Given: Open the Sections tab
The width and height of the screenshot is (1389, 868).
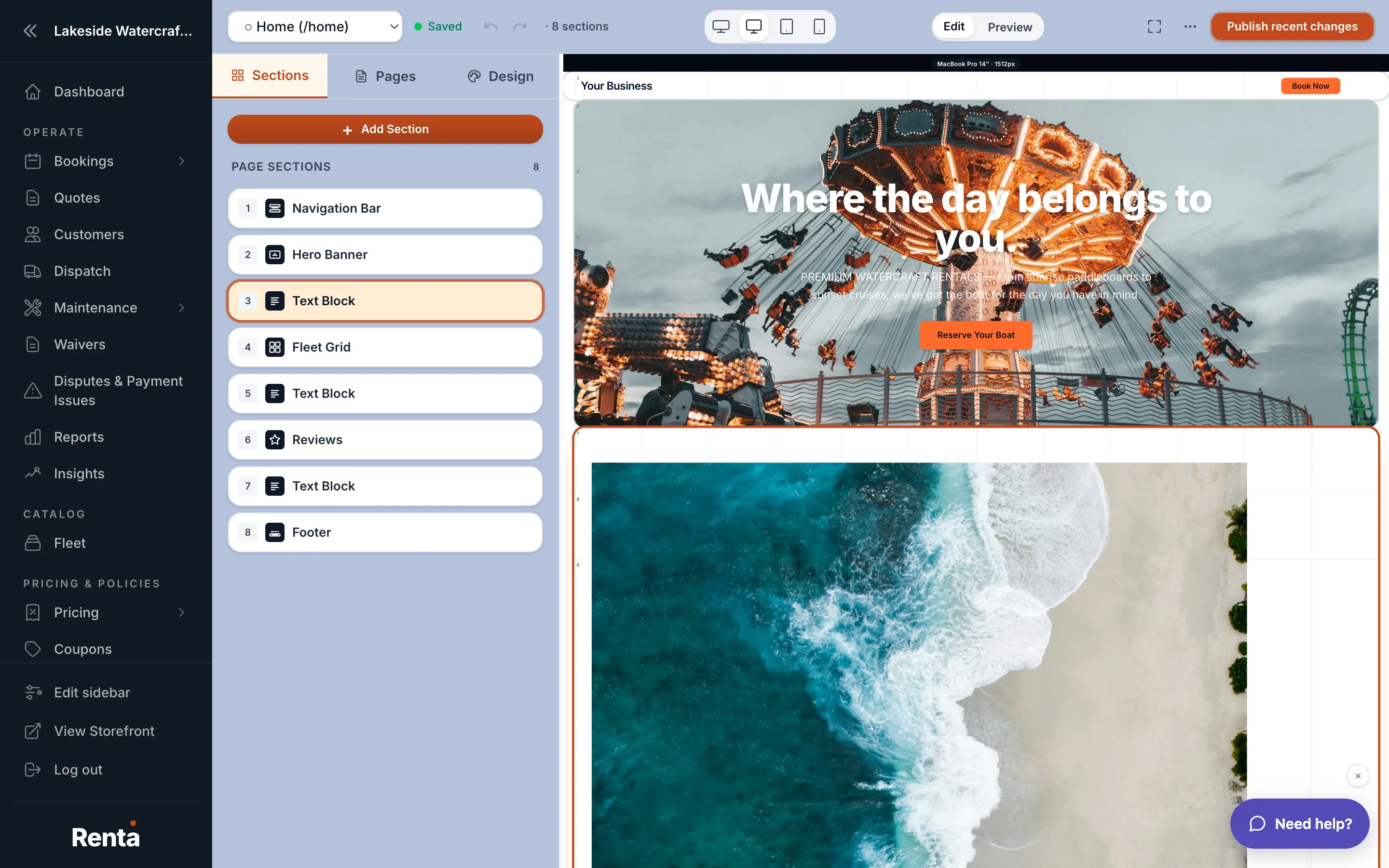Looking at the screenshot, I should point(270,75).
